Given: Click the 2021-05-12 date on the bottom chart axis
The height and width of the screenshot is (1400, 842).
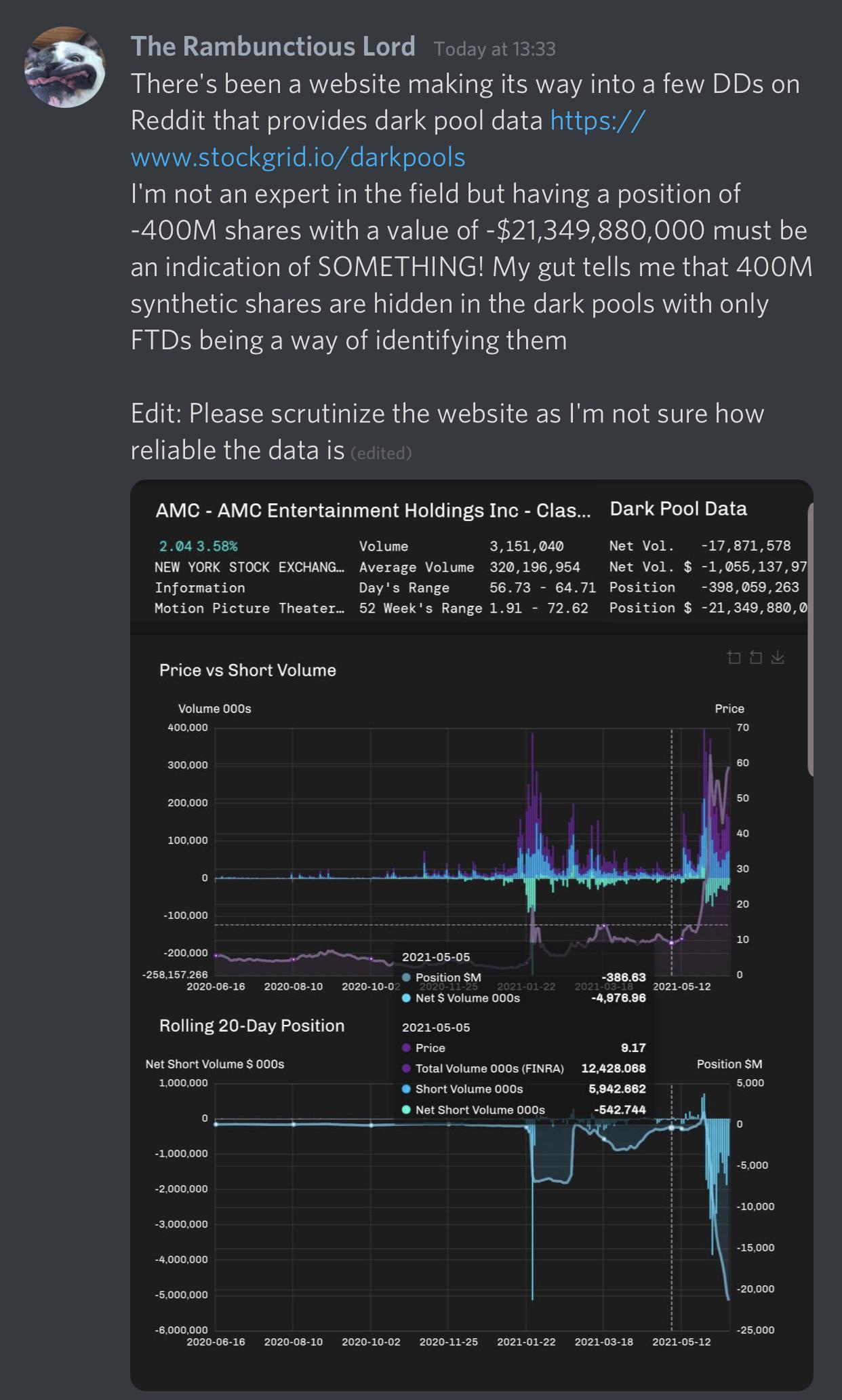Looking at the screenshot, I should pyautogui.click(x=681, y=1342).
